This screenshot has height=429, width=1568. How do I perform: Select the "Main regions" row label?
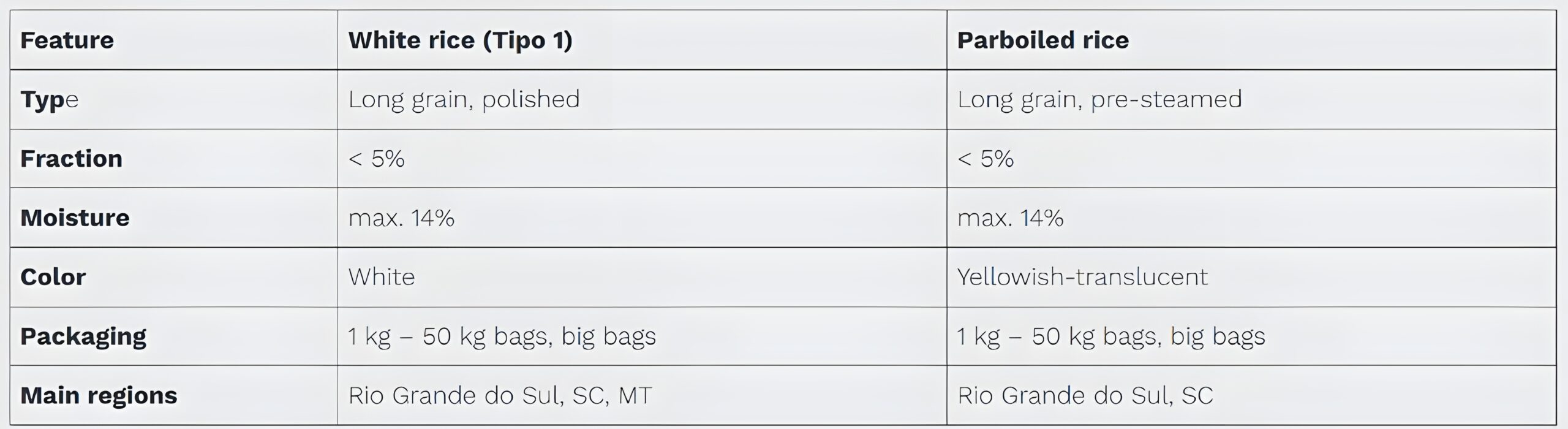99,395
